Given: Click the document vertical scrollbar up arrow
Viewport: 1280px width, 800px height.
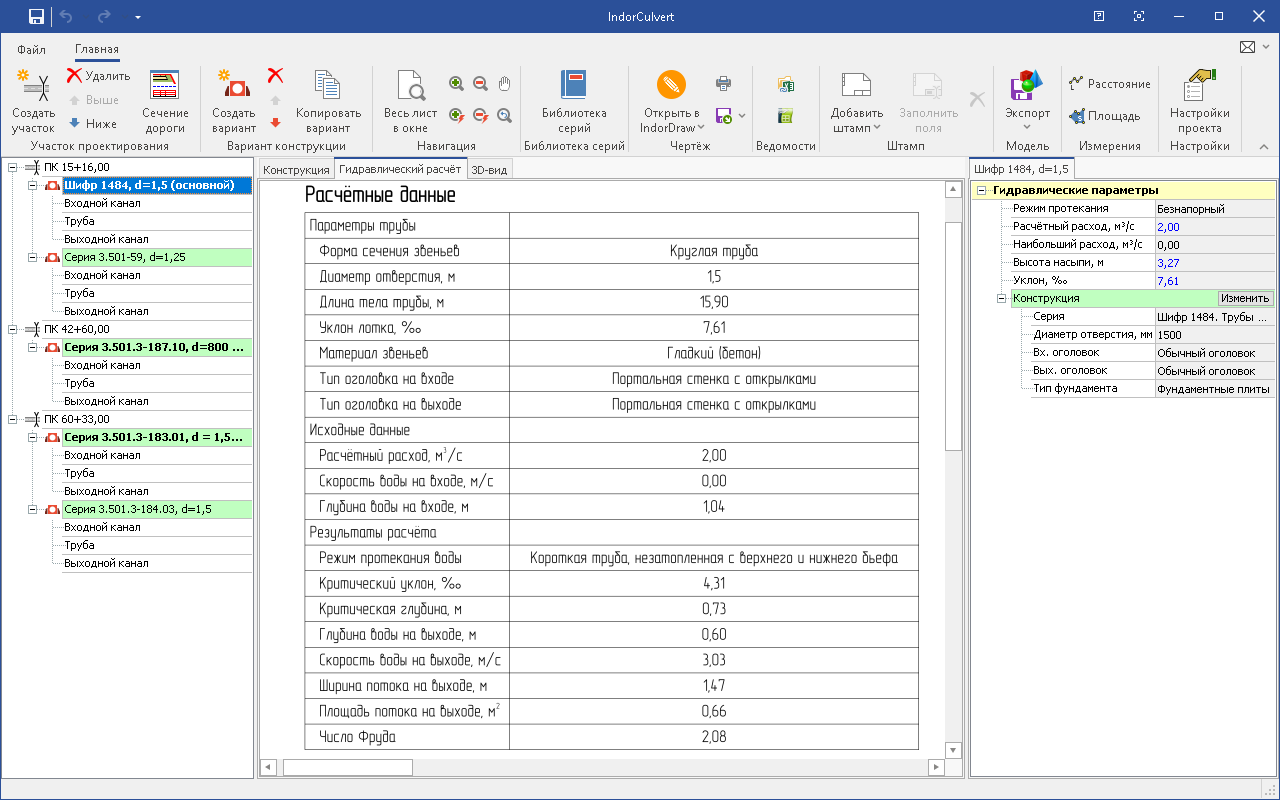Looking at the screenshot, I should (x=953, y=189).
